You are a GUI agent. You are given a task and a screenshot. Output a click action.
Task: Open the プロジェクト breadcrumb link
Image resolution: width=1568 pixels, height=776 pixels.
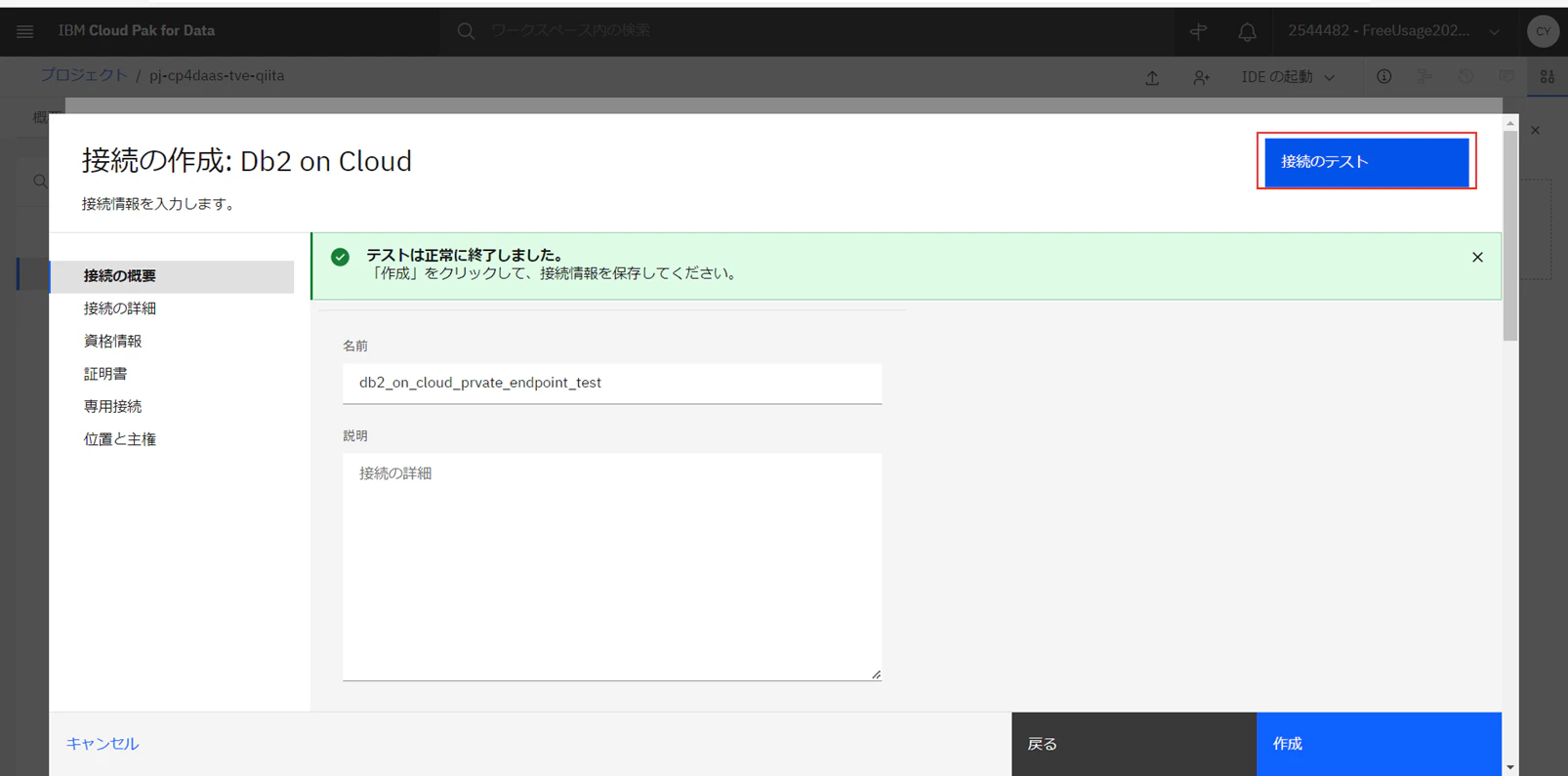point(84,75)
